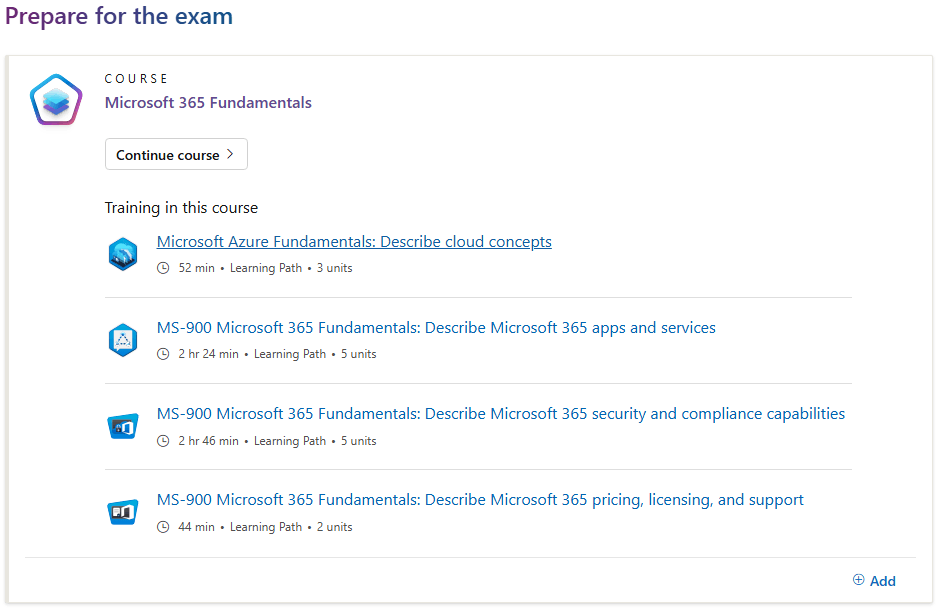Open Describe Microsoft 365 apps and services link
The image size is (937, 608).
(x=436, y=328)
